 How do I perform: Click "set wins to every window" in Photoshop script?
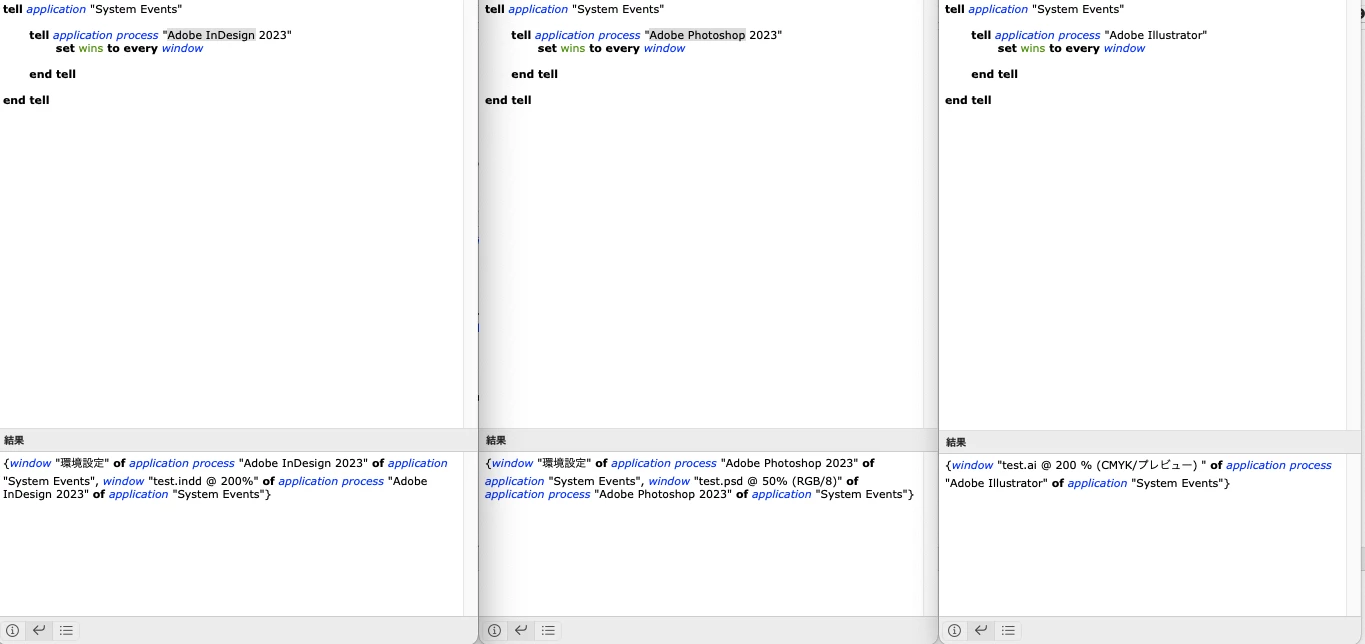coord(611,48)
